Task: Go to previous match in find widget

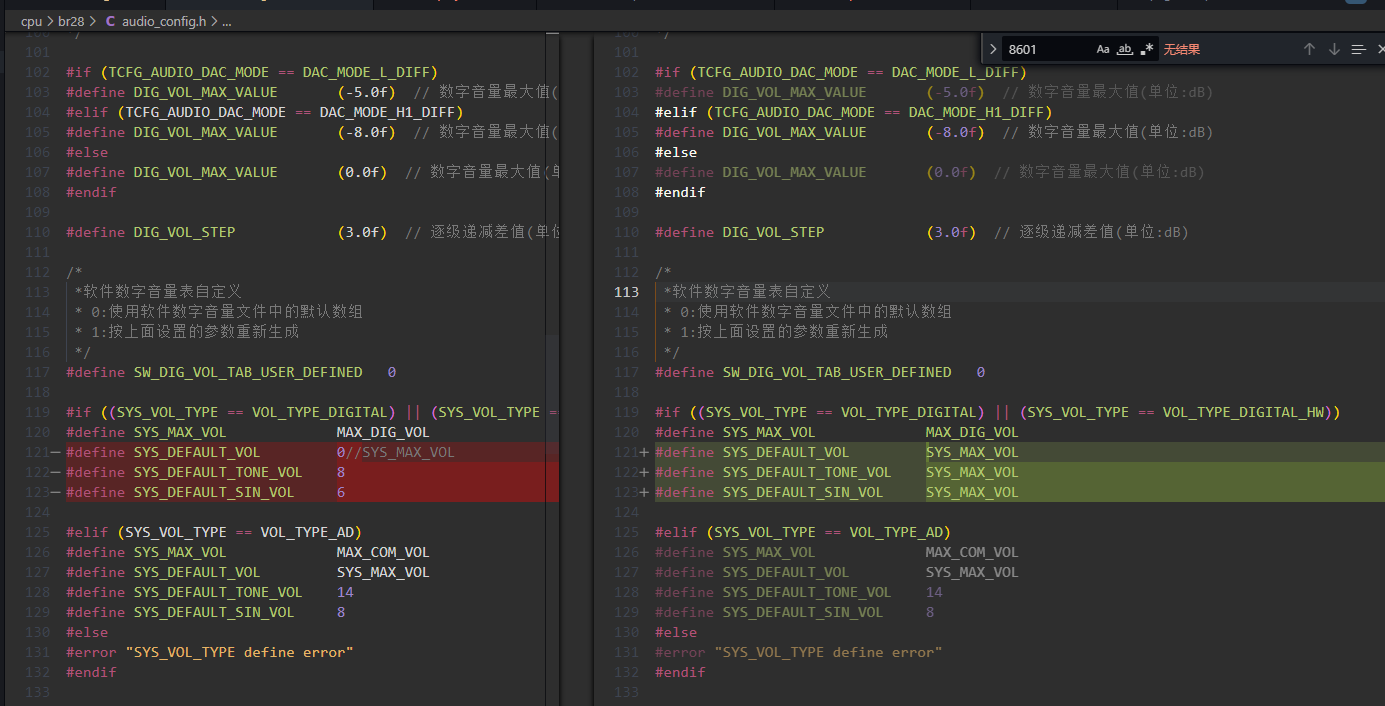Action: click(1309, 49)
